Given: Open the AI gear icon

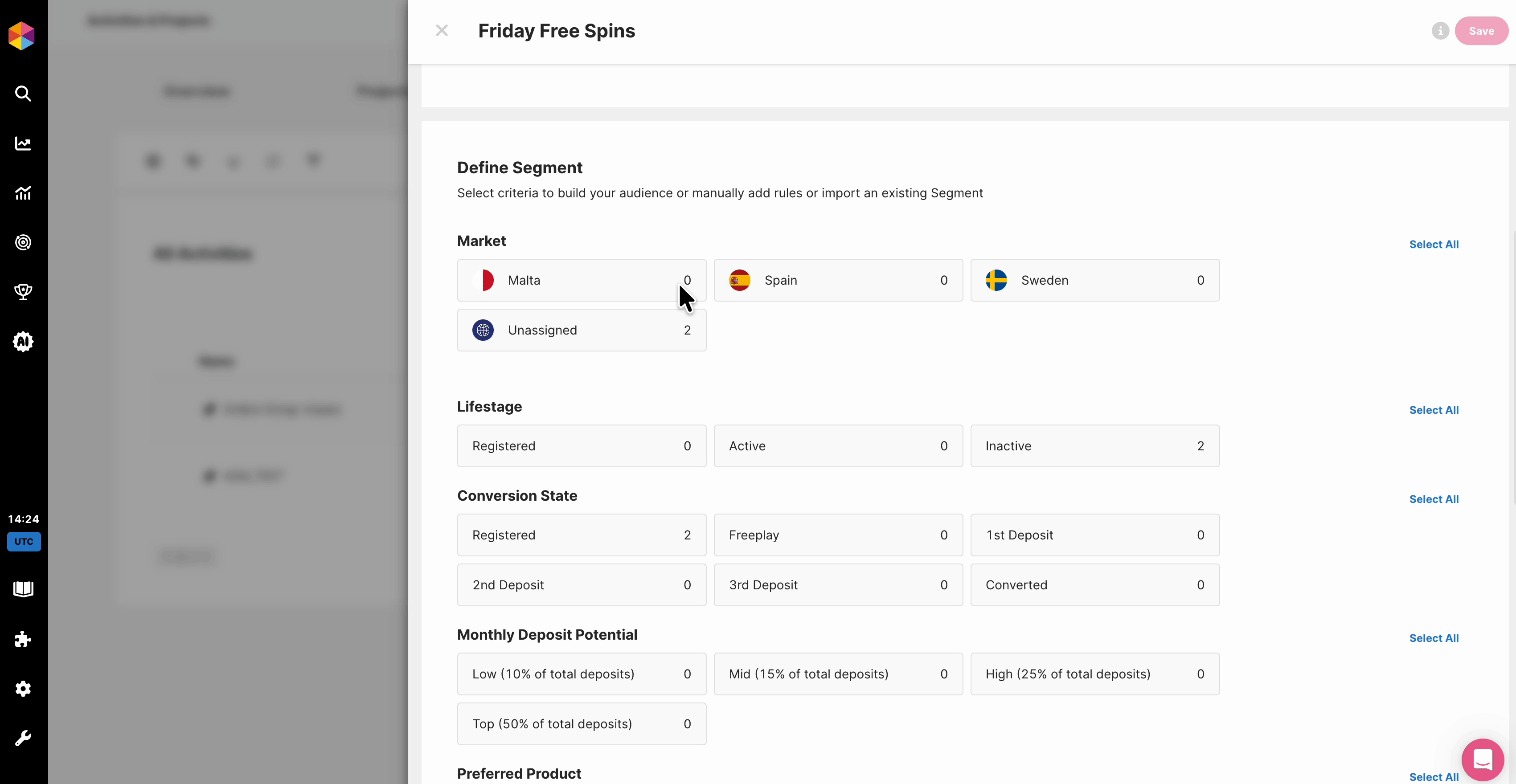Looking at the screenshot, I should point(23,342).
